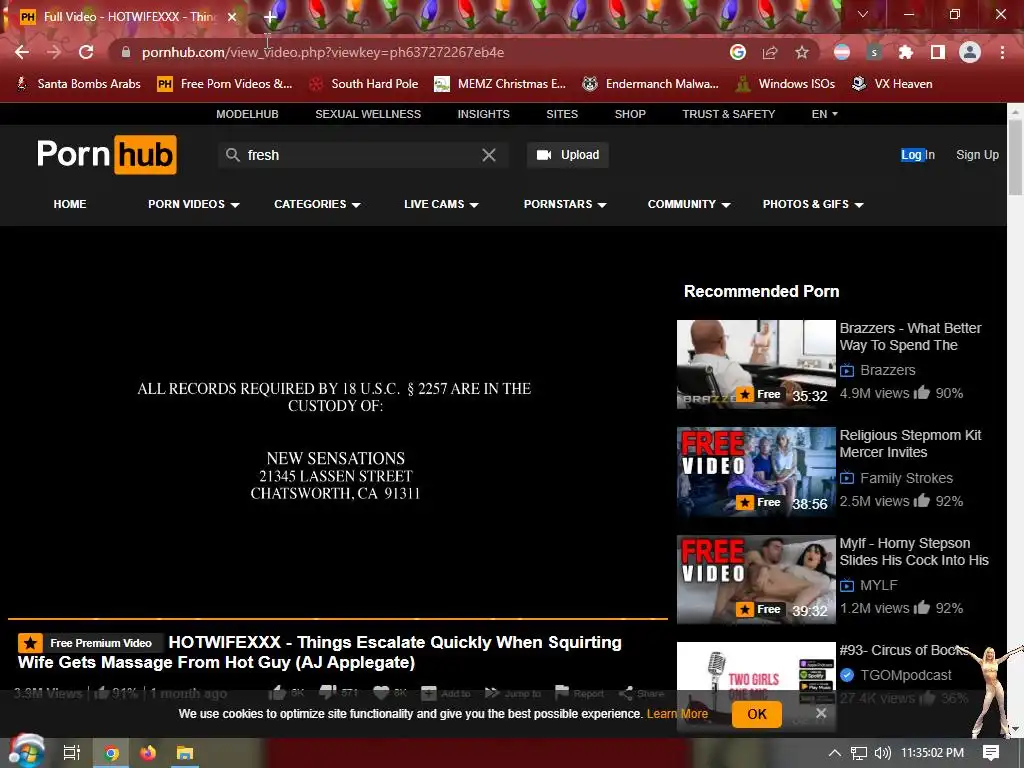
Task: Click the Log In link
Action: pyautogui.click(x=918, y=155)
